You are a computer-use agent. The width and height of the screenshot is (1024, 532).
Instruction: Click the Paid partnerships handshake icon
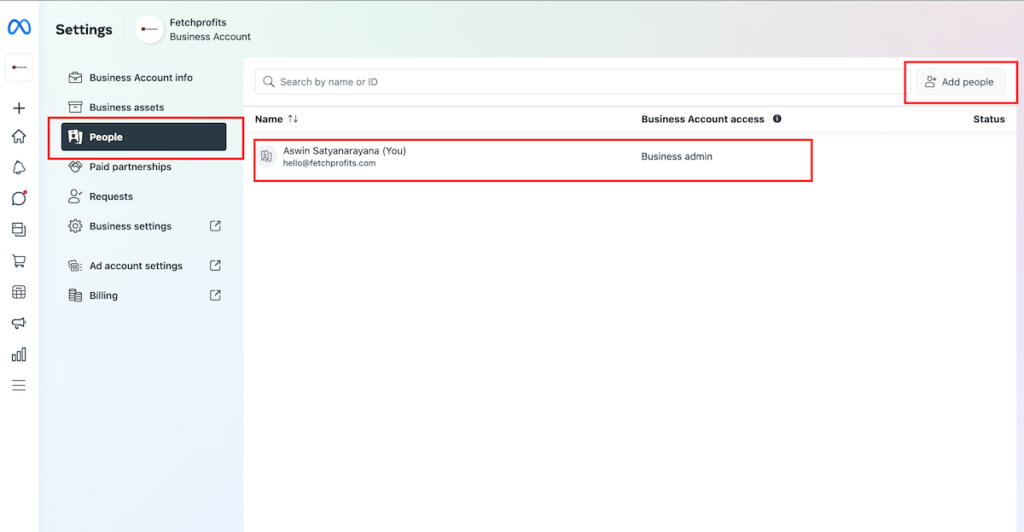(x=75, y=166)
